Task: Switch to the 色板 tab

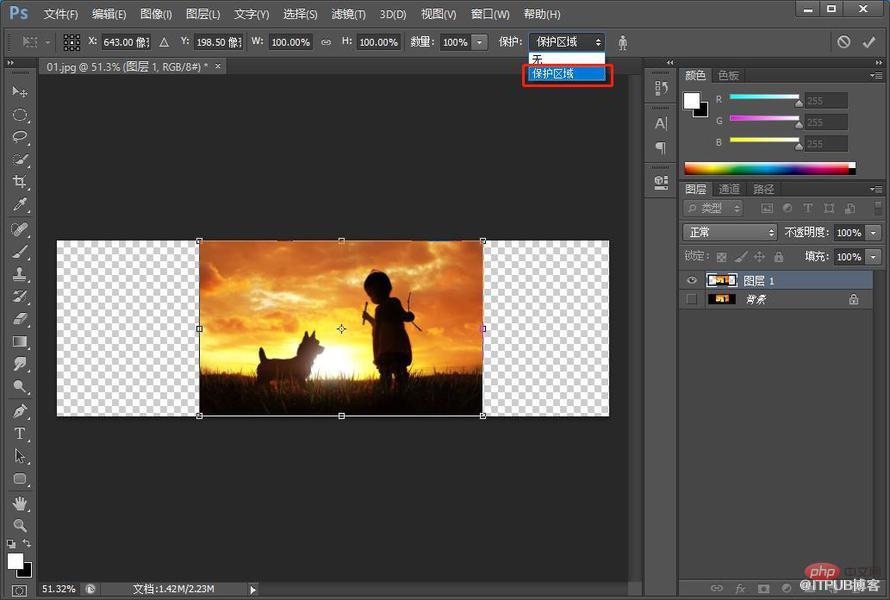Action: [x=728, y=75]
